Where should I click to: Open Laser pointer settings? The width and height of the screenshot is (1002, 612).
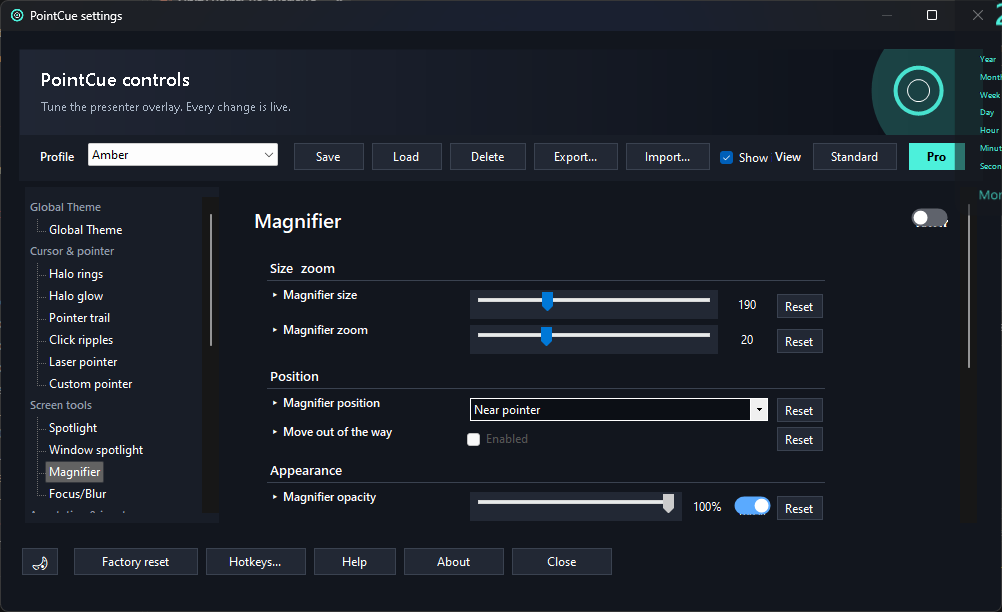83,362
